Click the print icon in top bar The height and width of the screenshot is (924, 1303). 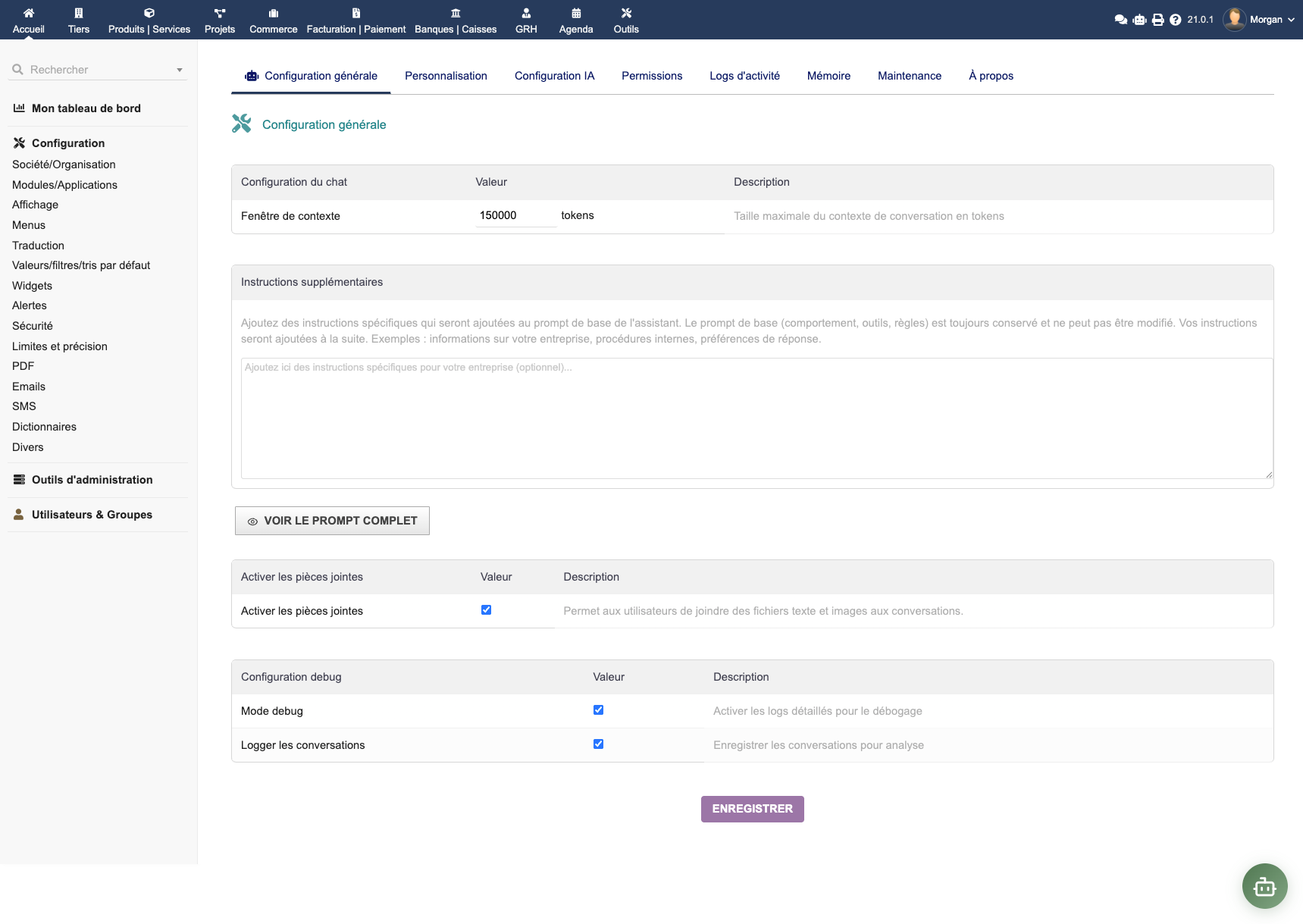(x=1157, y=20)
